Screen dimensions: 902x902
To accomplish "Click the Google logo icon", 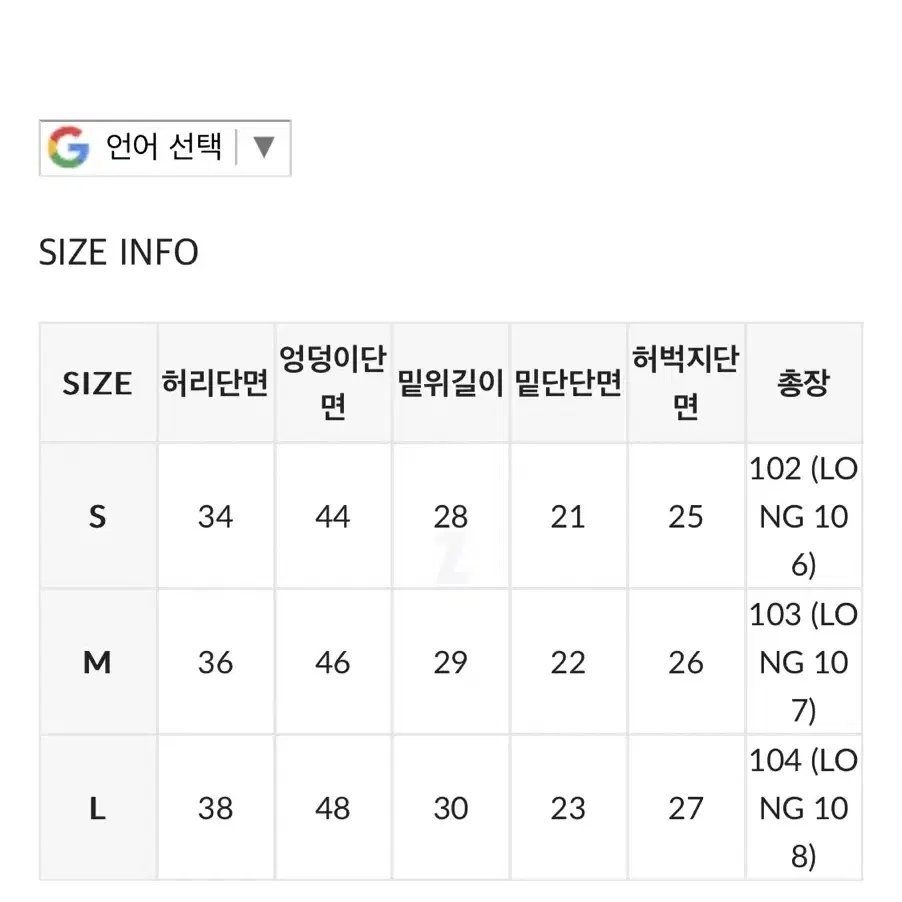I will (68, 147).
